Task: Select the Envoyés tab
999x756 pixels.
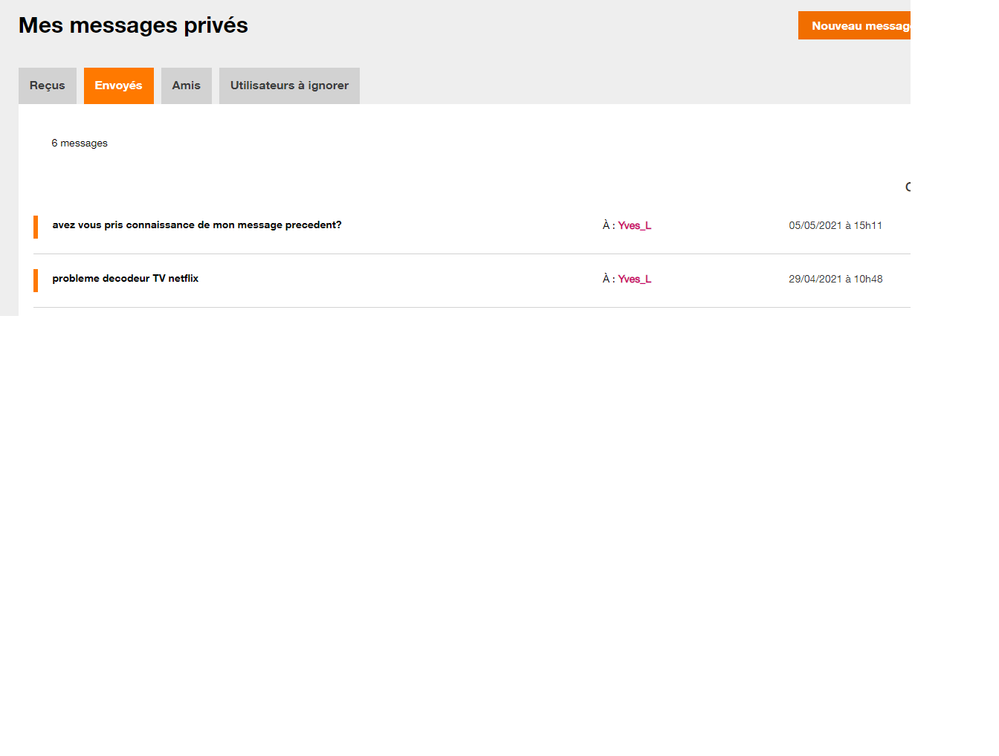Action: click(x=118, y=86)
